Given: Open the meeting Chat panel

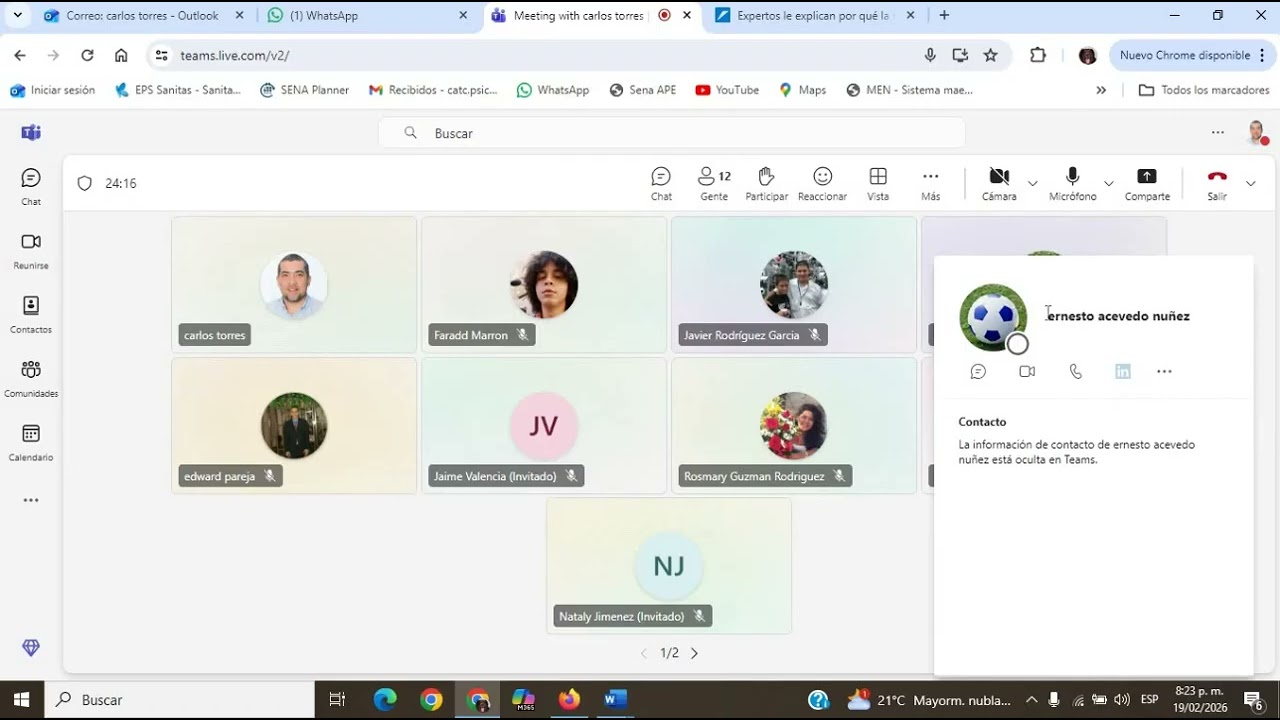Looking at the screenshot, I should pyautogui.click(x=661, y=184).
